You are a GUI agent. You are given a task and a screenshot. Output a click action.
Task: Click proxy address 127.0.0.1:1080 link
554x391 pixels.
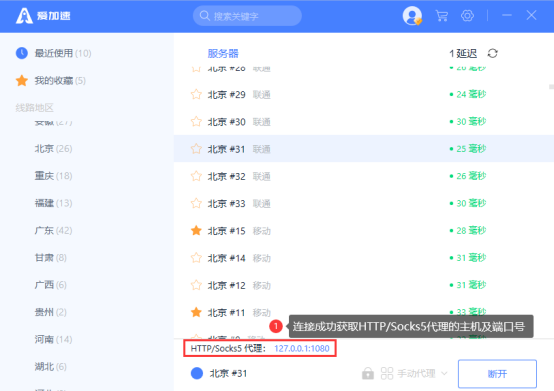302,349
